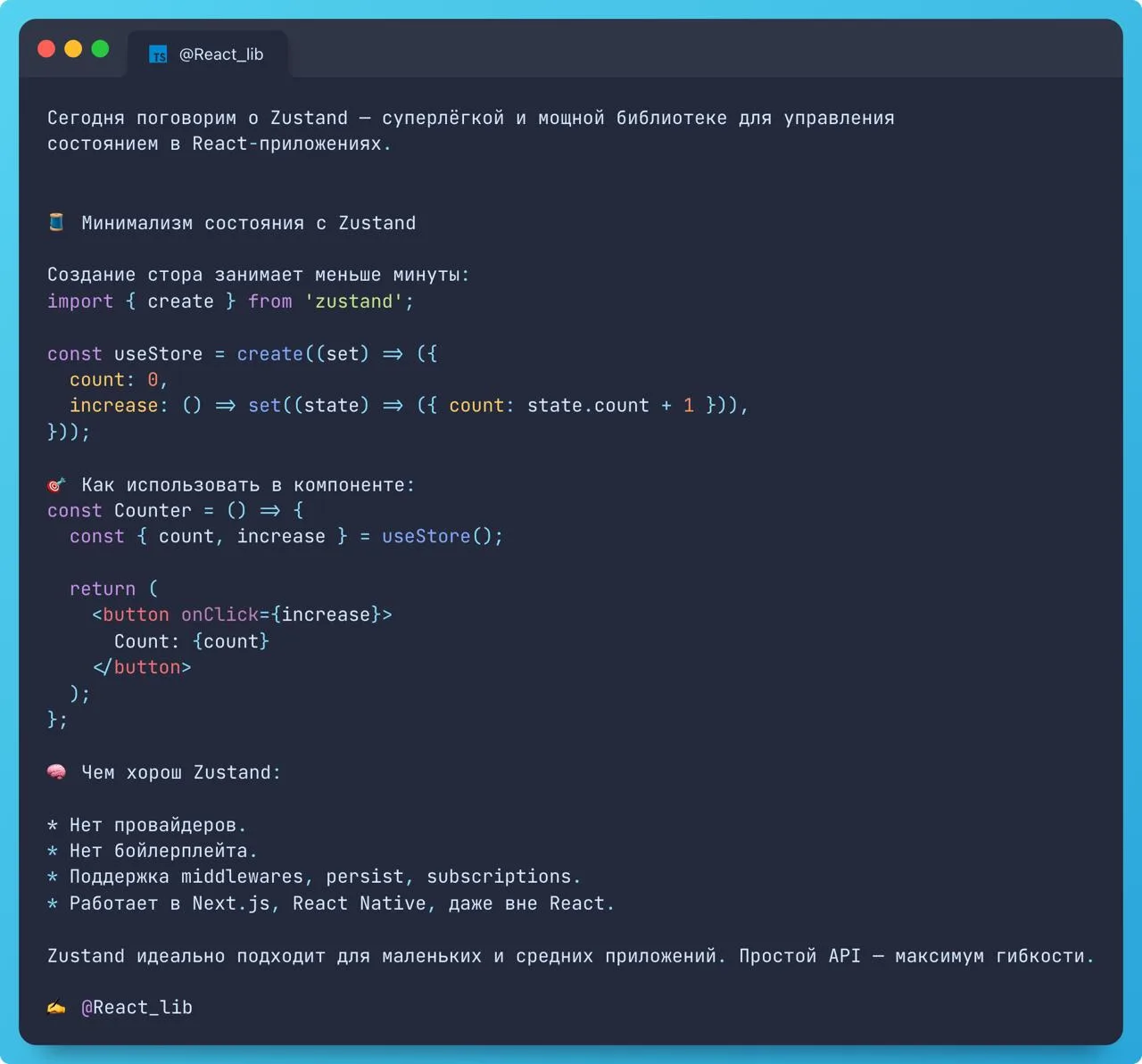Click the heading "Чем хорош Zustand:"
Screen dimensions: 1142x1064
click(x=181, y=772)
